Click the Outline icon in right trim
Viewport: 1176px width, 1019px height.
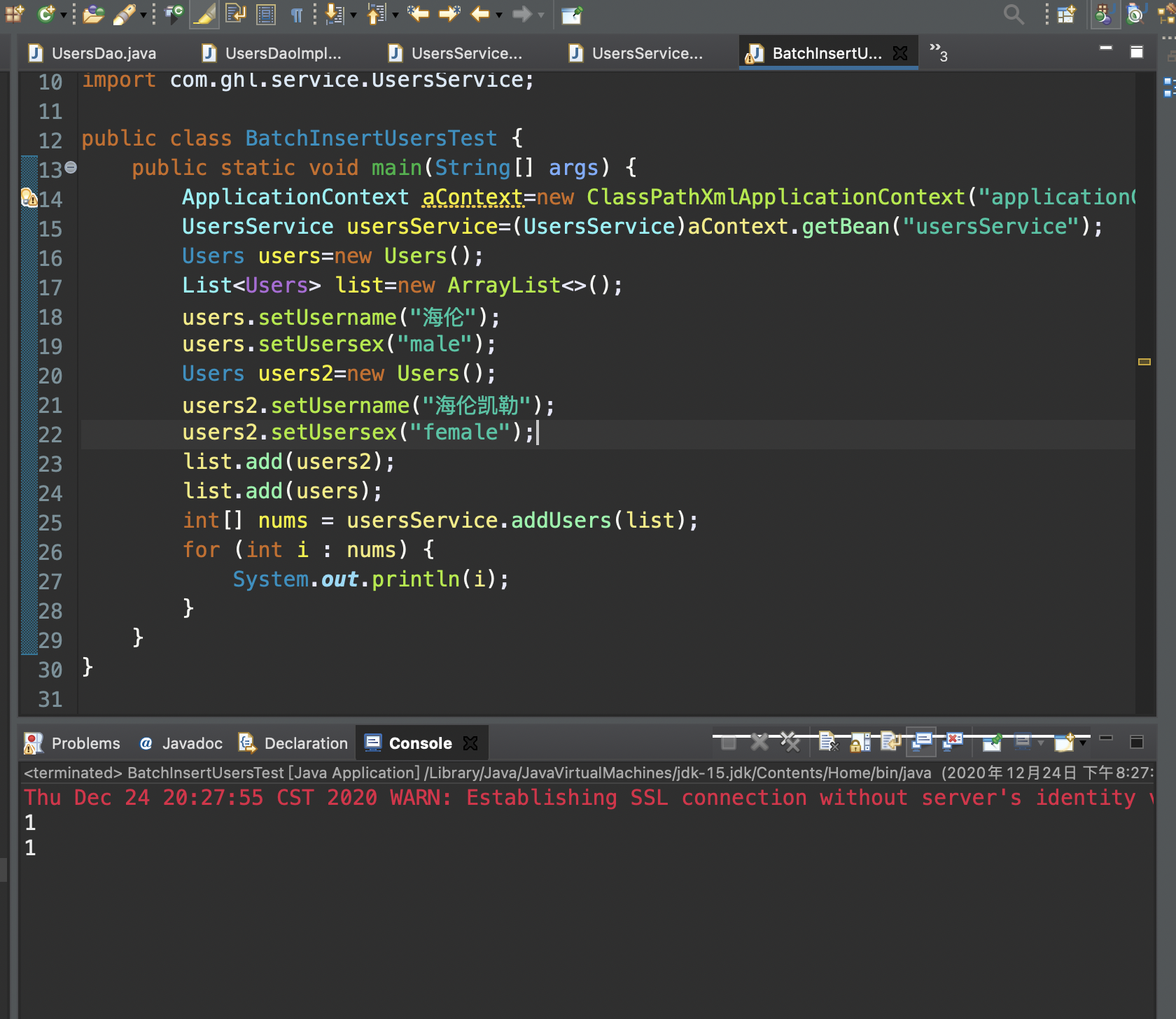(x=1168, y=87)
